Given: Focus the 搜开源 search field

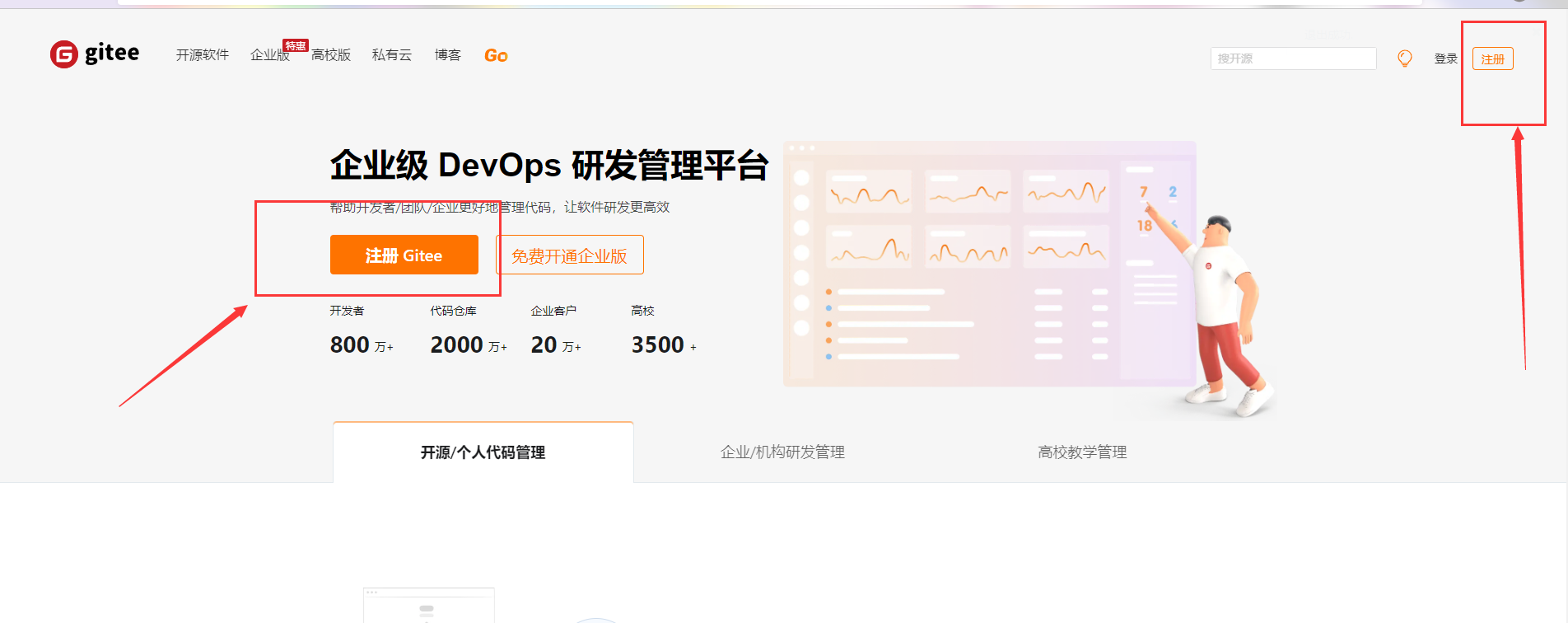Looking at the screenshot, I should 1293,59.
